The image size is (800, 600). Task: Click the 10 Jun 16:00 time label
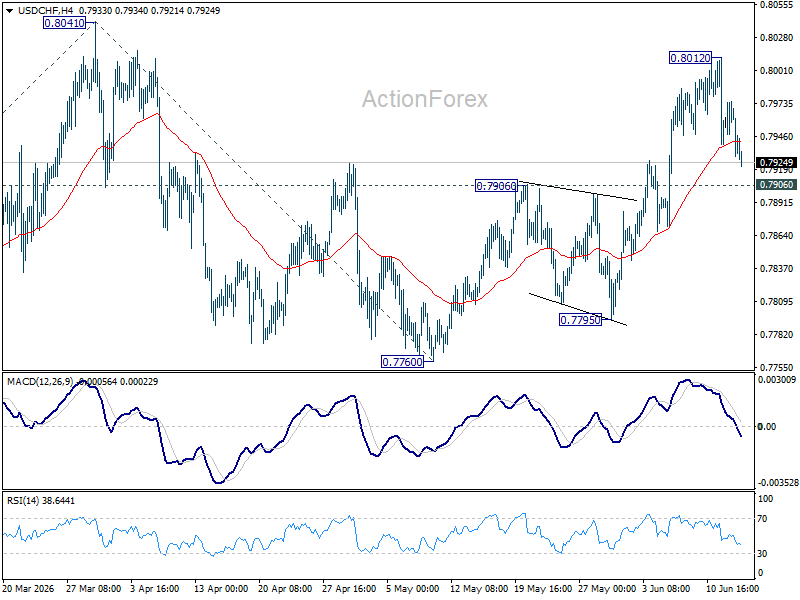click(x=732, y=589)
